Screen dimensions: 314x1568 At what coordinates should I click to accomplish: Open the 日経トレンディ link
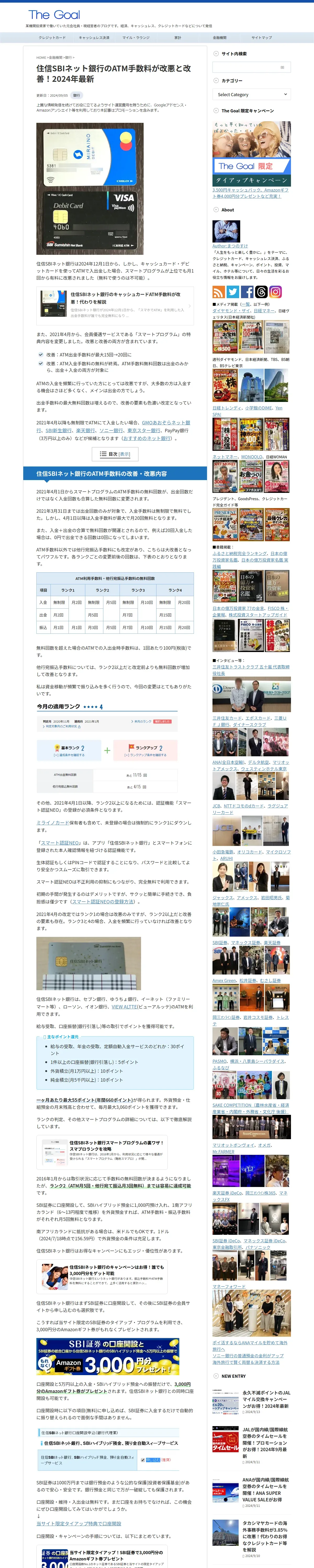(227, 408)
